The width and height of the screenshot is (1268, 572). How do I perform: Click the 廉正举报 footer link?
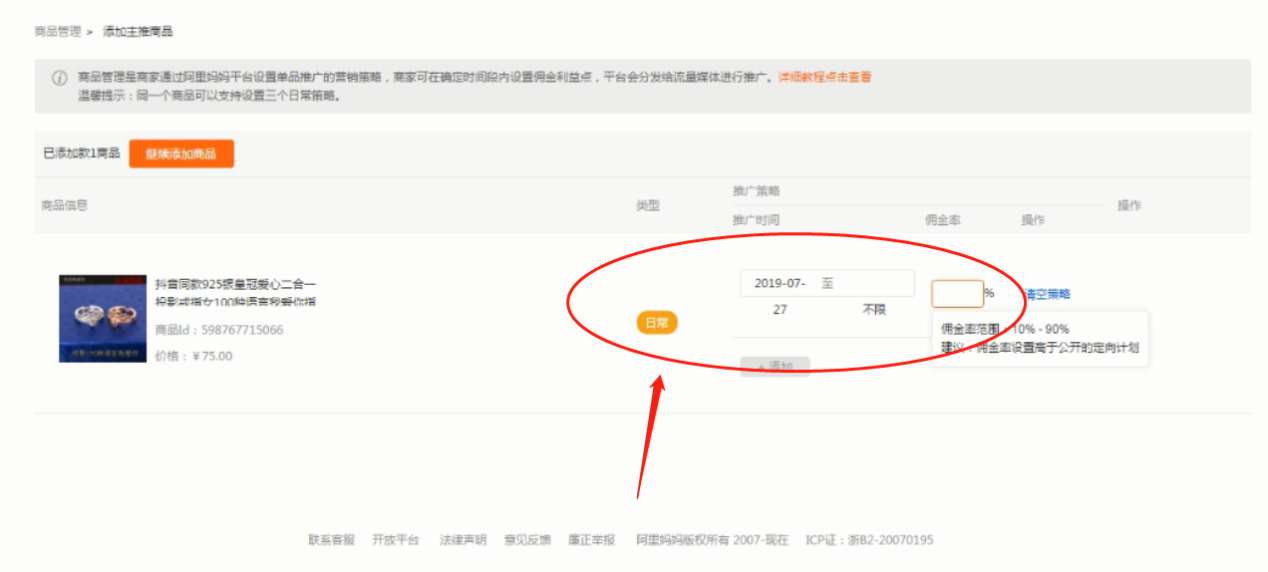[591, 540]
